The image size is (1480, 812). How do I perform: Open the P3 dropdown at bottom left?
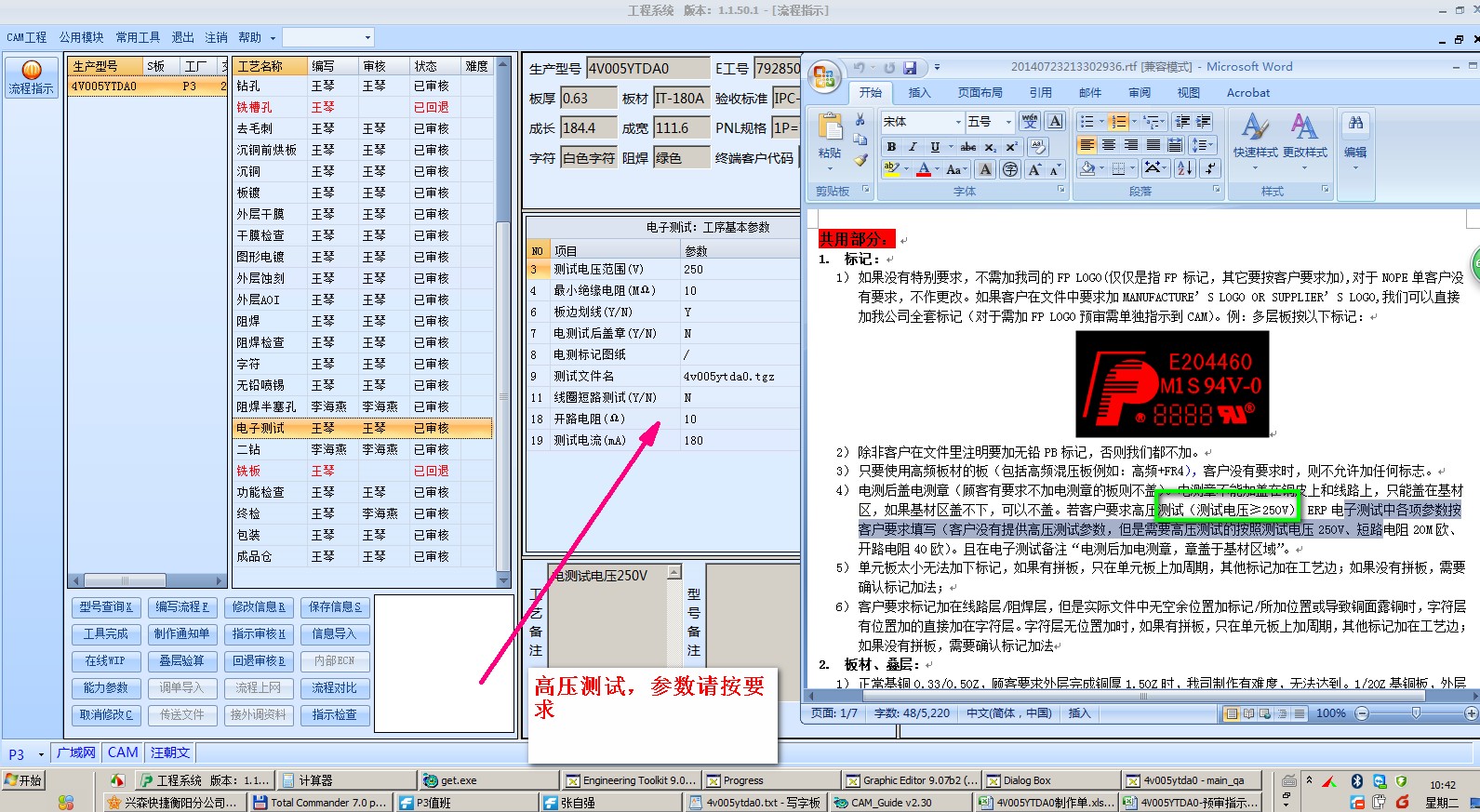41,754
